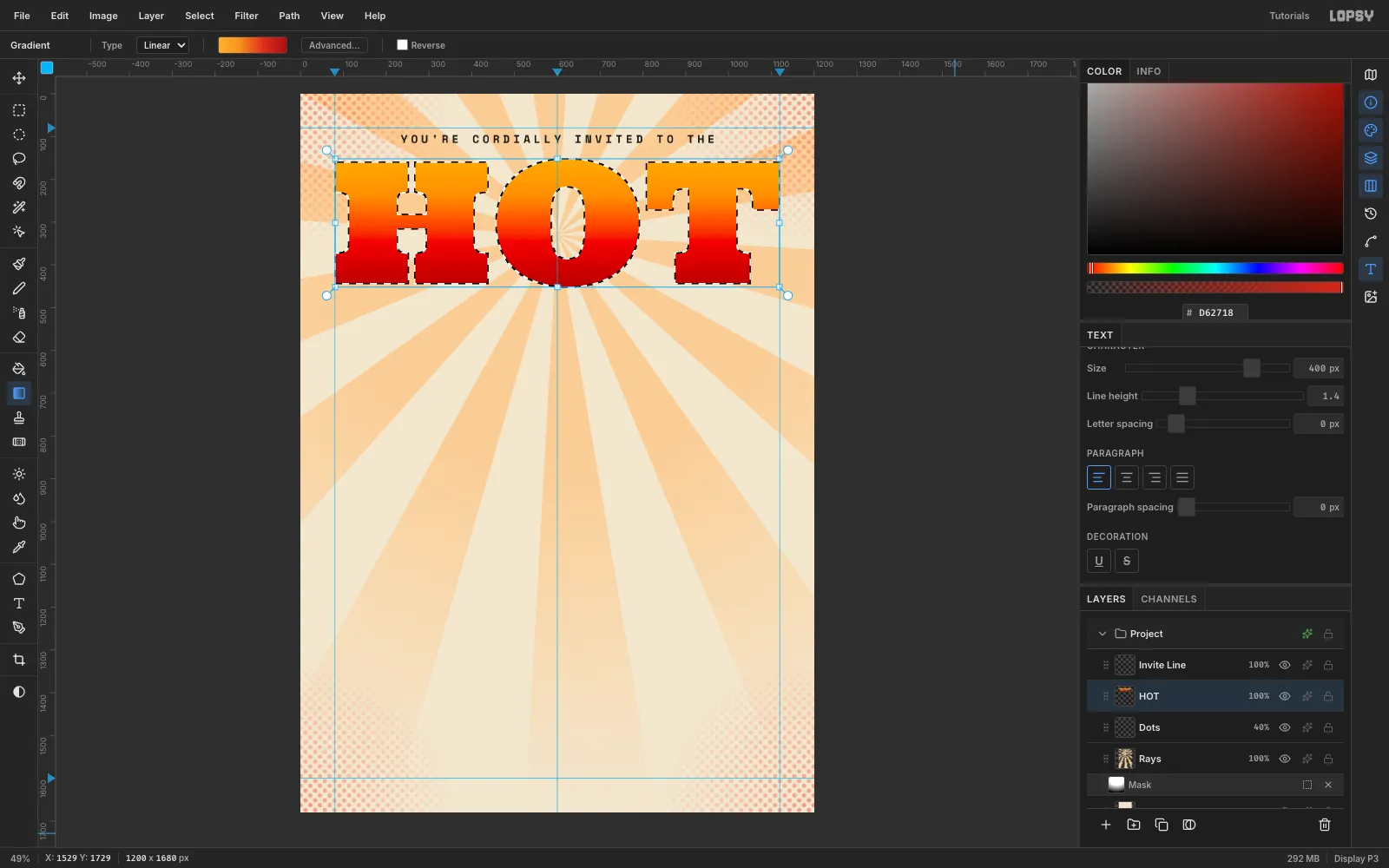Select the Clone Stamp tool

[x=19, y=418]
